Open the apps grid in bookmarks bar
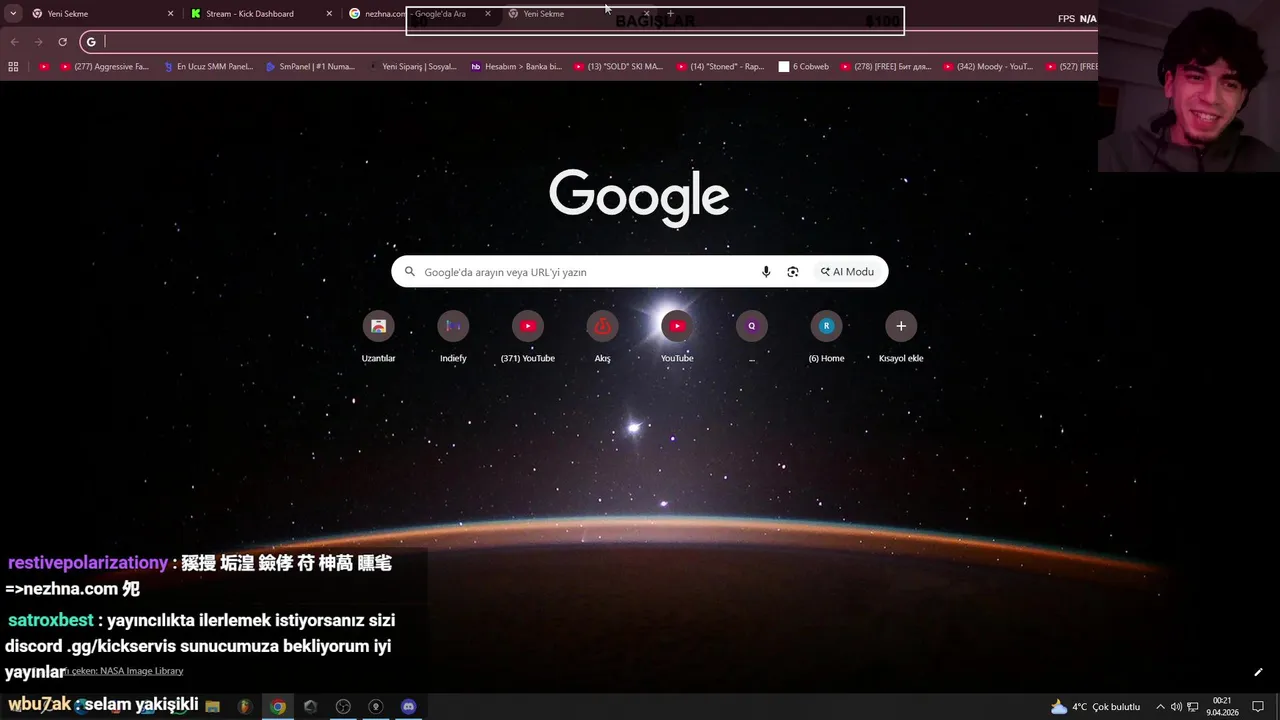The height and width of the screenshot is (720, 1280). click(13, 67)
